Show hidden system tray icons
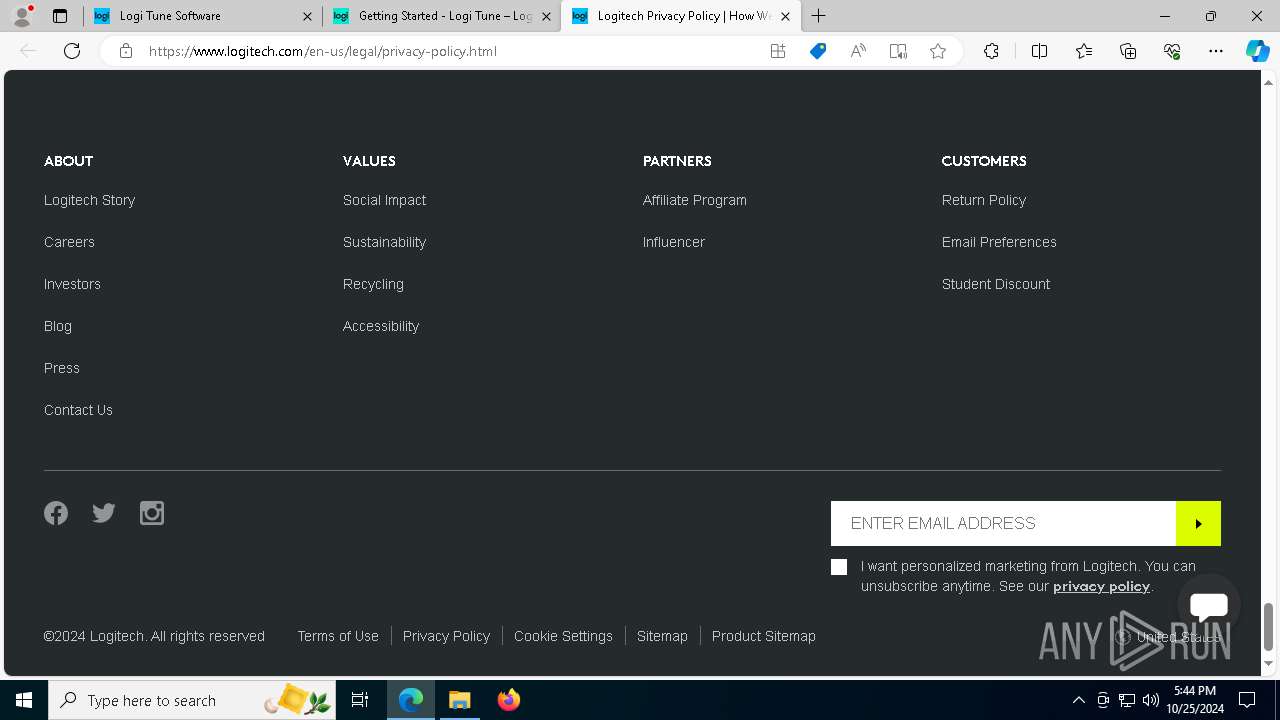1280x720 pixels. tap(1078, 700)
